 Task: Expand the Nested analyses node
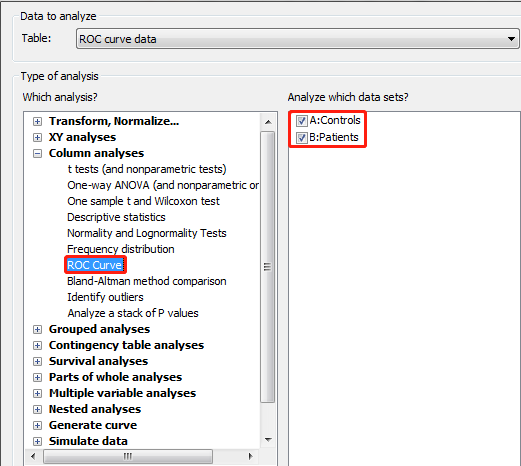coord(37,409)
